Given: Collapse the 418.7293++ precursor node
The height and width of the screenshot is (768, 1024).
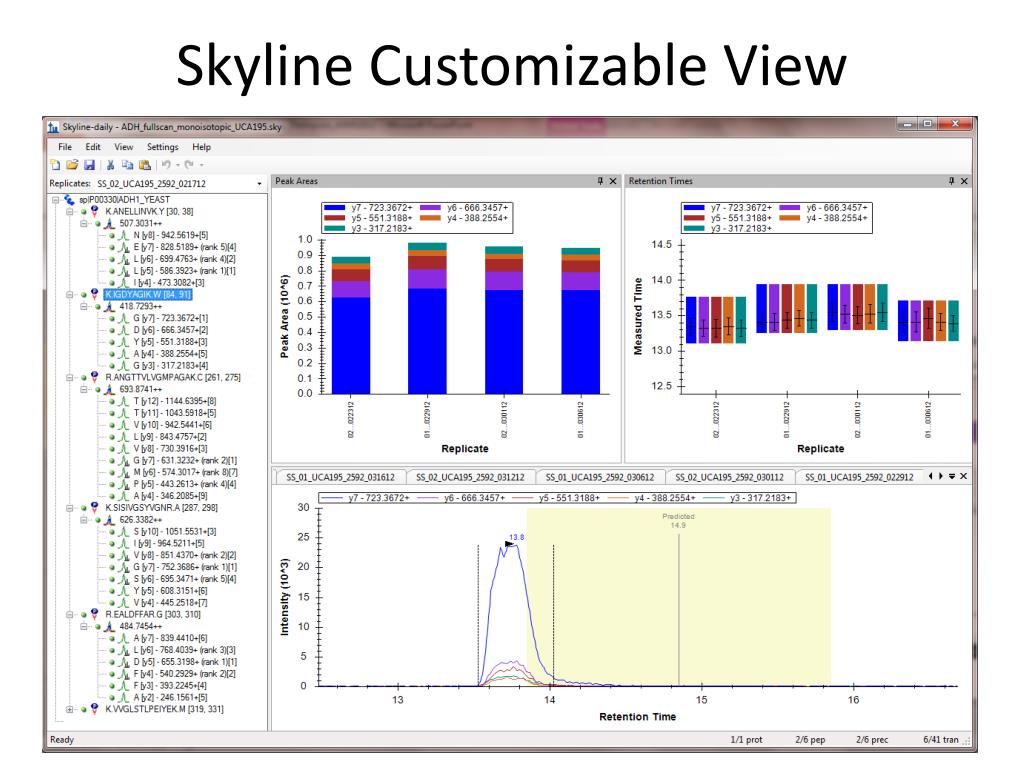Looking at the screenshot, I should coord(84,306).
